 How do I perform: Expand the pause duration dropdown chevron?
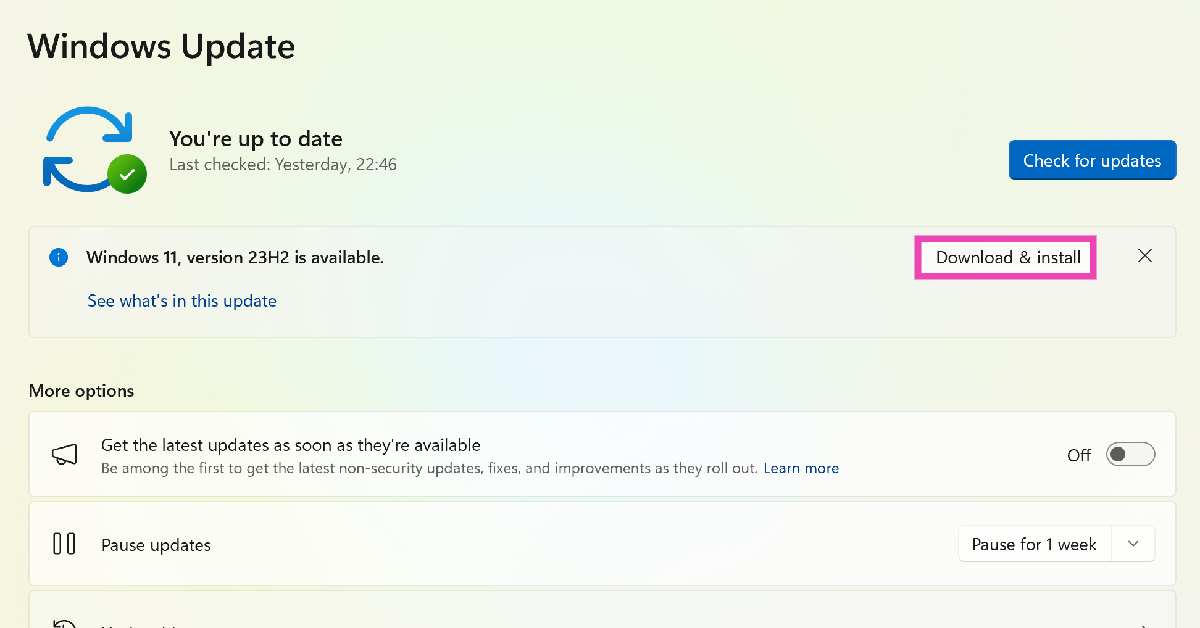[x=1133, y=544]
